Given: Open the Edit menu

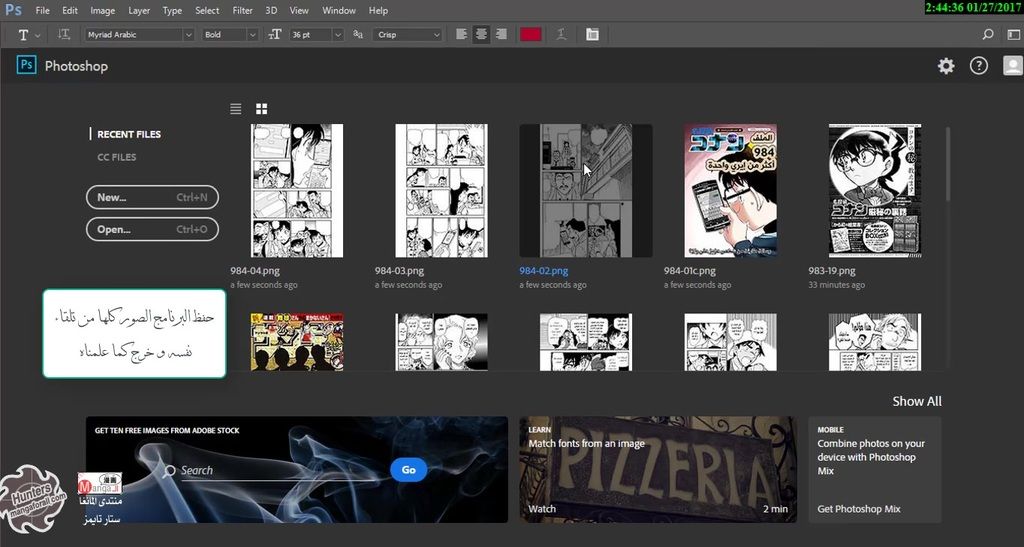Looking at the screenshot, I should 70,10.
